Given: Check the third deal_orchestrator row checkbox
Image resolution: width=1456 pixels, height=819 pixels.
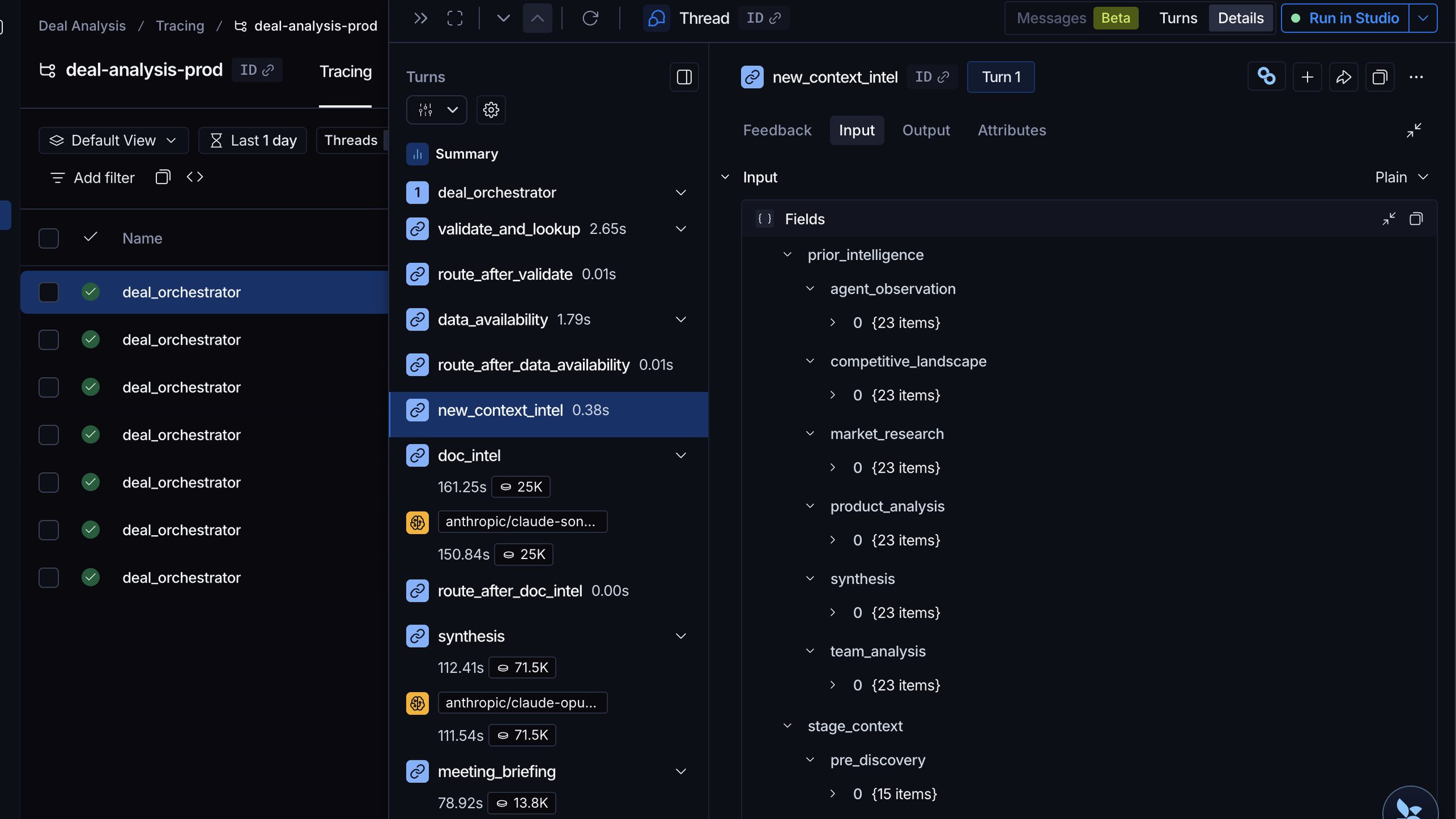Looking at the screenshot, I should click(x=48, y=388).
